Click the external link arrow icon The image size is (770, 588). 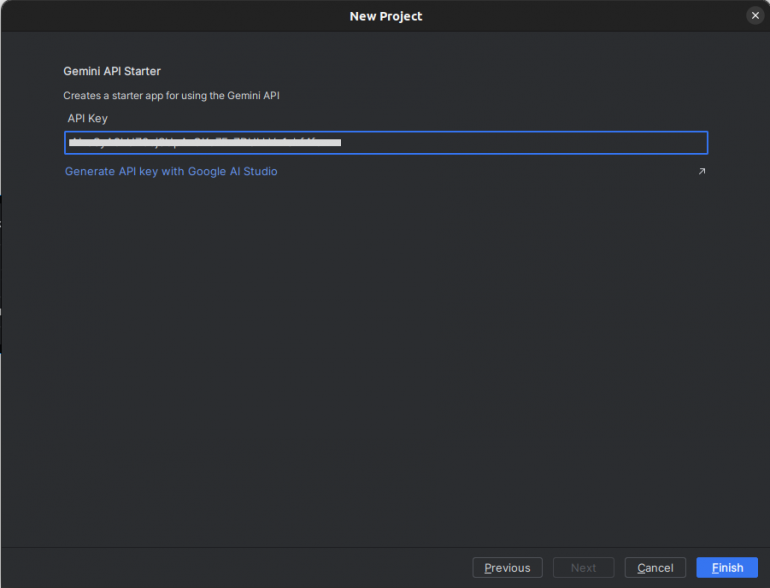[701, 172]
